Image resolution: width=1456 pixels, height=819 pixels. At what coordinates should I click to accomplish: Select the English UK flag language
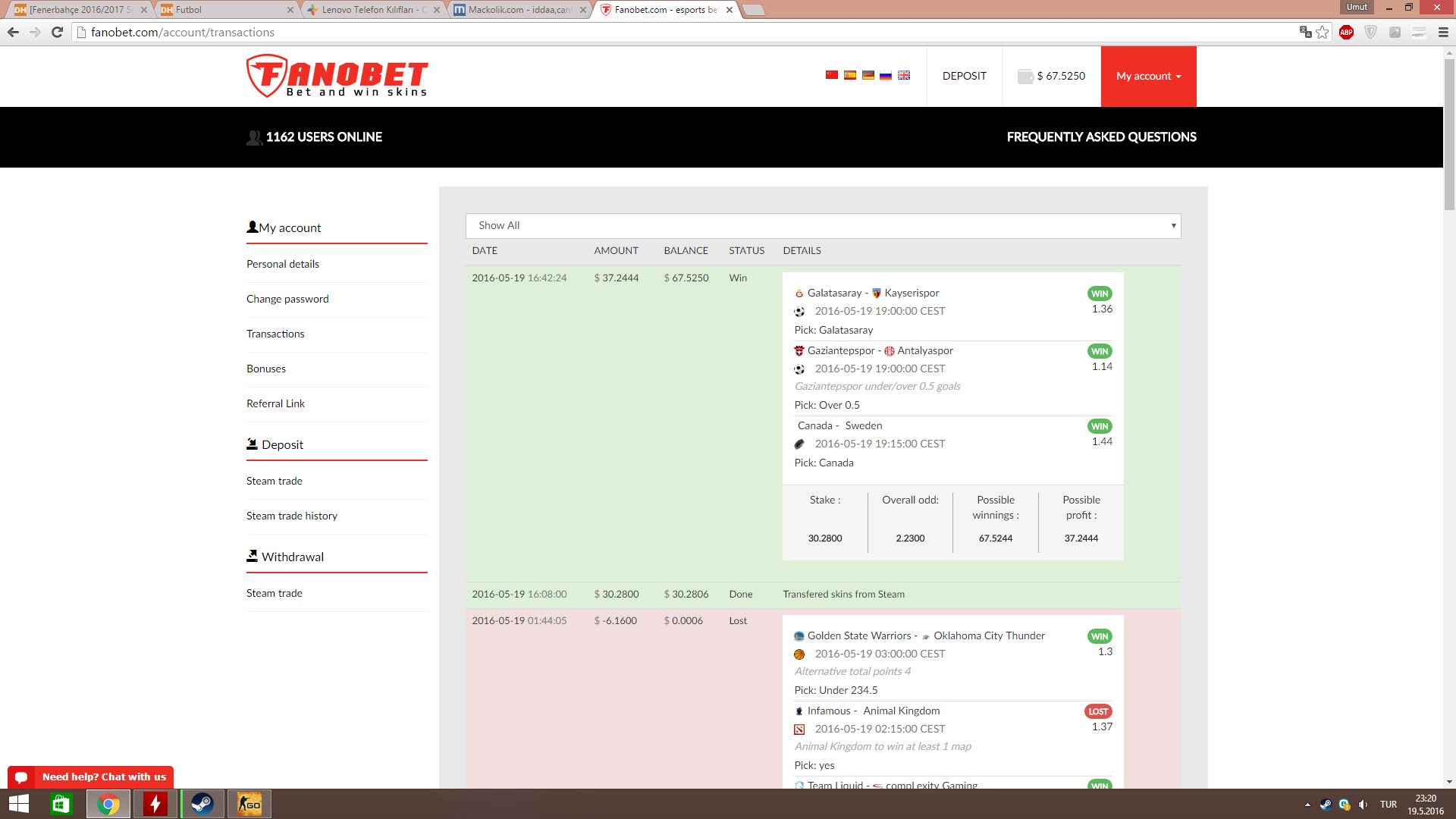click(904, 75)
